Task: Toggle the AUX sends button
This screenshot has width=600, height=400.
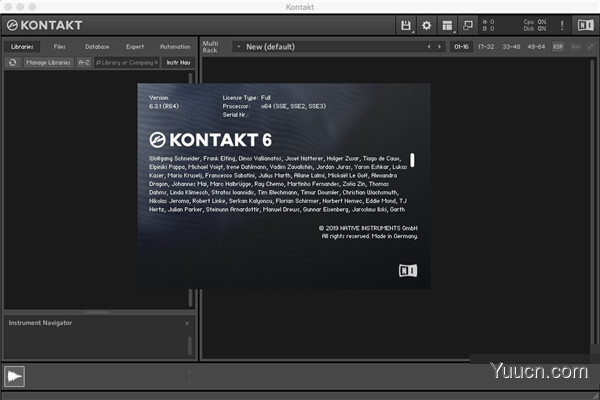Action: 576,47
